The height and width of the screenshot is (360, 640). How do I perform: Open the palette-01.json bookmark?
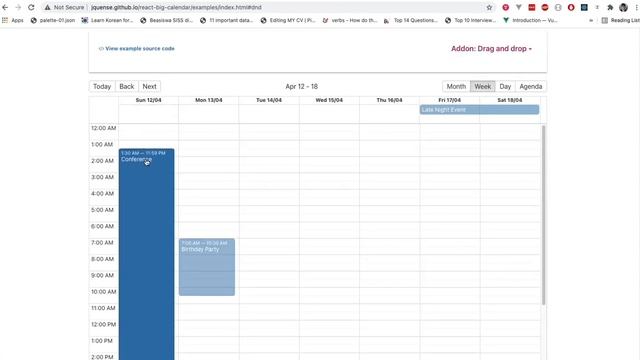(x=53, y=20)
